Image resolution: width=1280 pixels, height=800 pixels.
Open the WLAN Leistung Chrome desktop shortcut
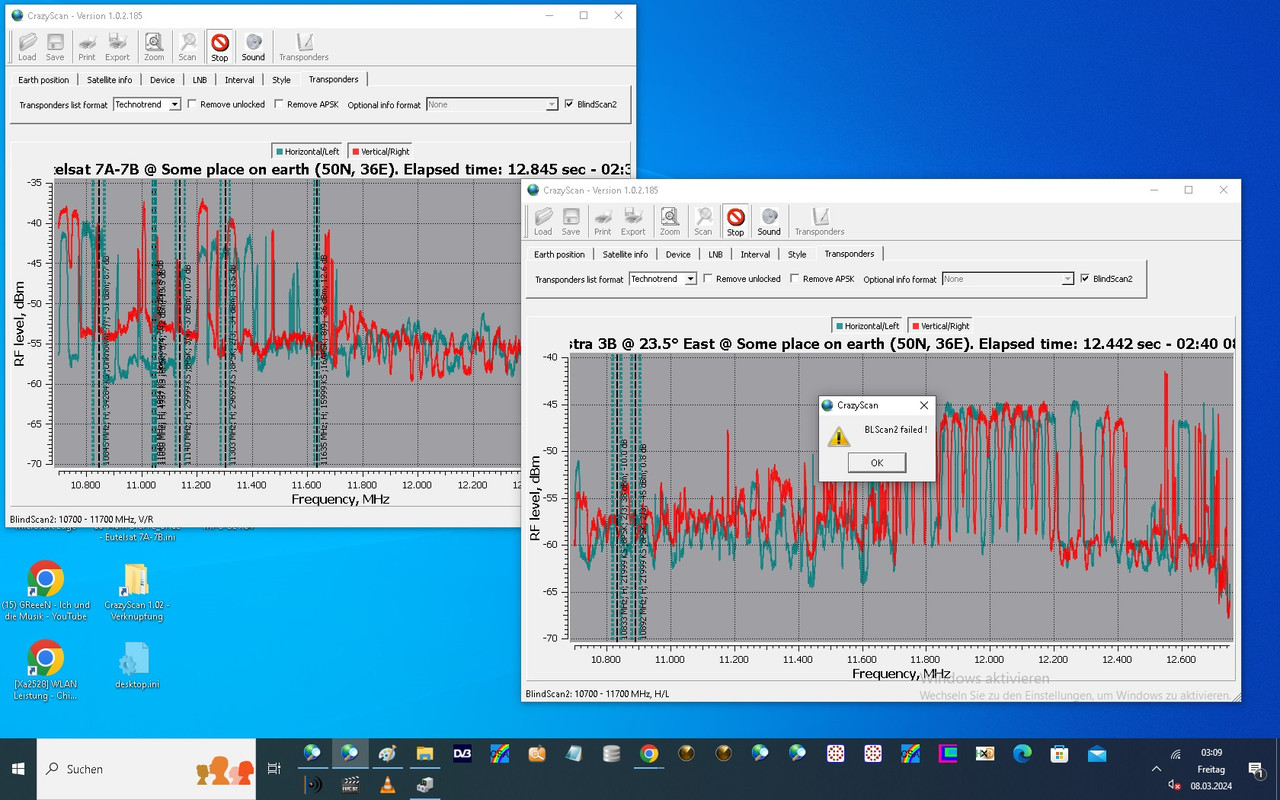tap(45, 670)
